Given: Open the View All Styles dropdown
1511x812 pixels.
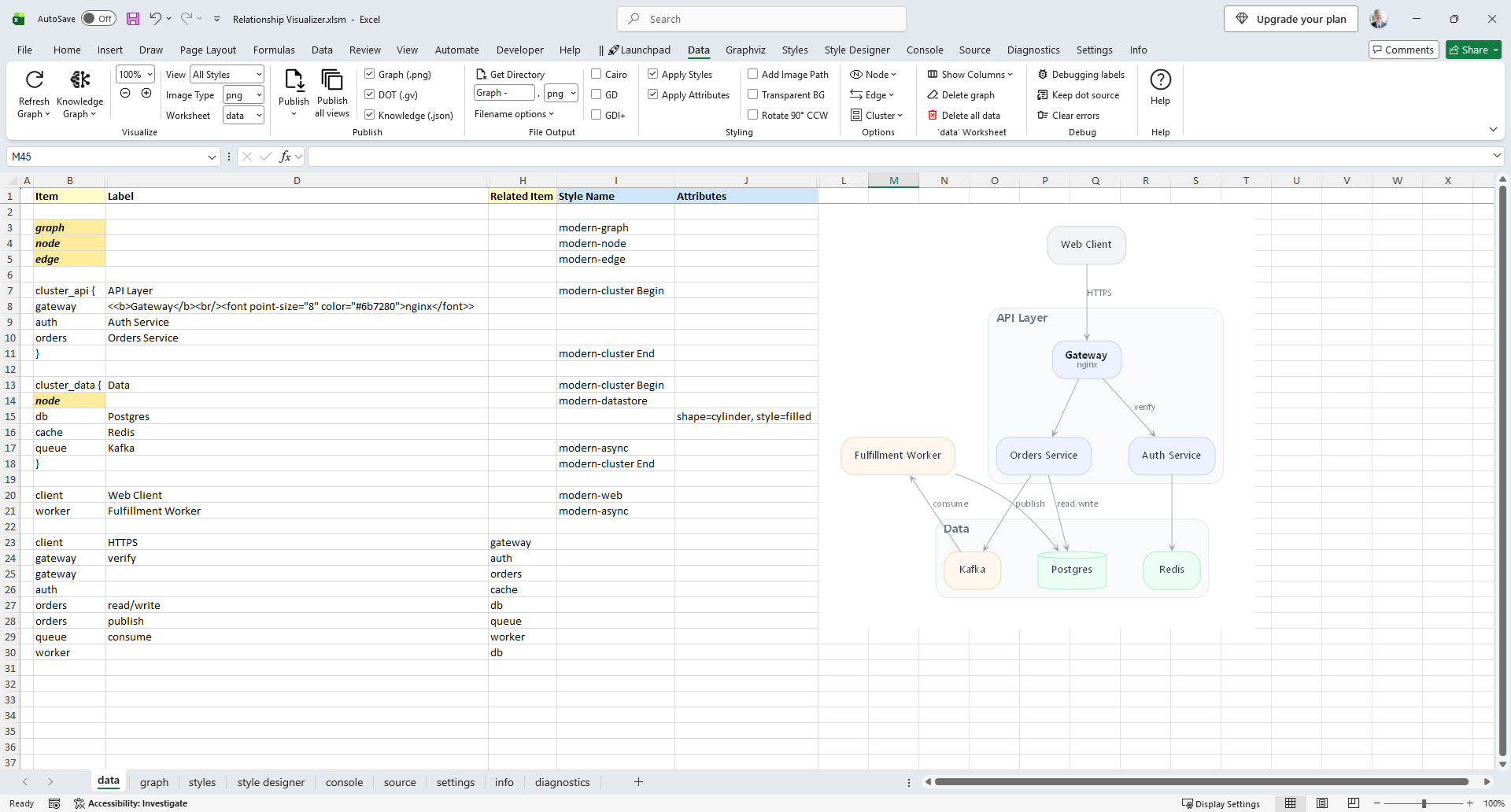Looking at the screenshot, I should coord(258,74).
